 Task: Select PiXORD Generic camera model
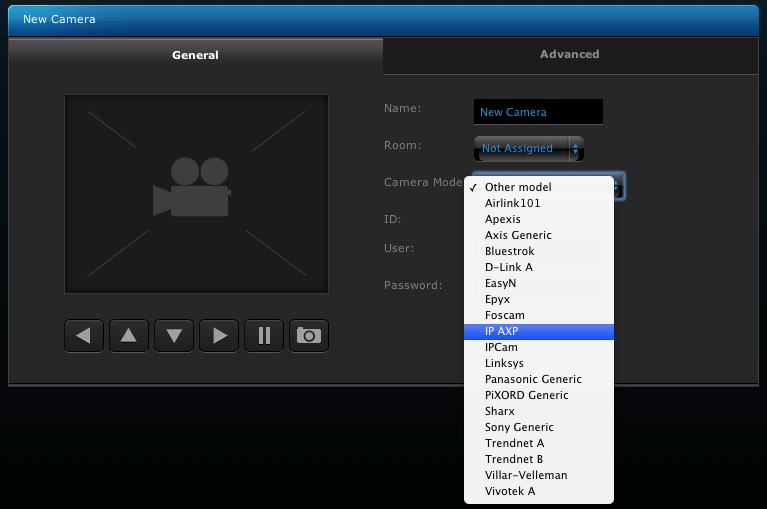click(539, 395)
